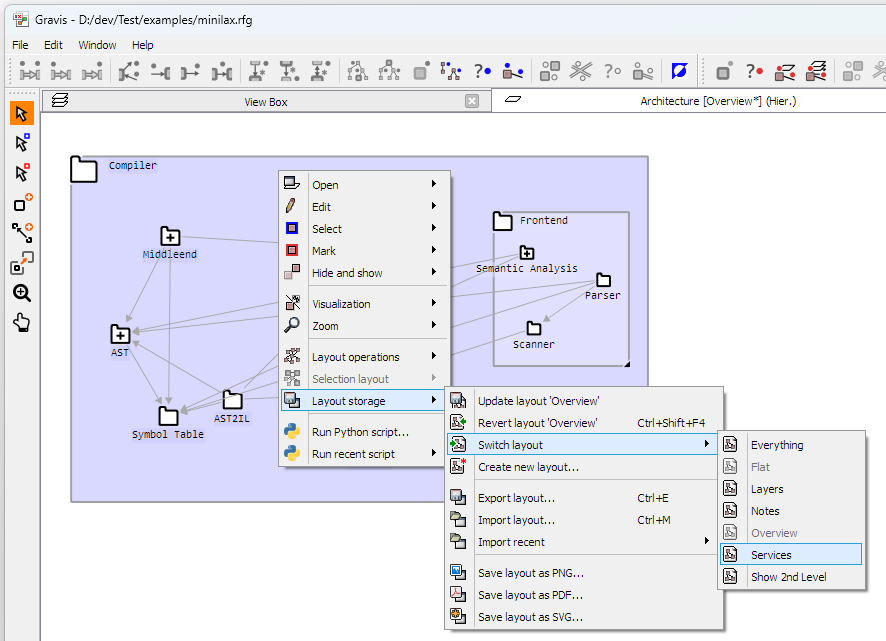Expand the Visualization submenu
This screenshot has height=641, width=886.
[x=365, y=304]
